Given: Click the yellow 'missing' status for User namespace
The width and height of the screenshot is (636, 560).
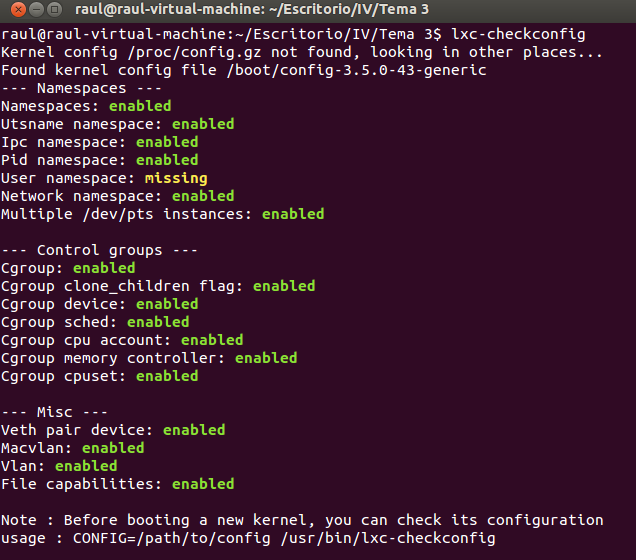Looking at the screenshot, I should pyautogui.click(x=176, y=178).
